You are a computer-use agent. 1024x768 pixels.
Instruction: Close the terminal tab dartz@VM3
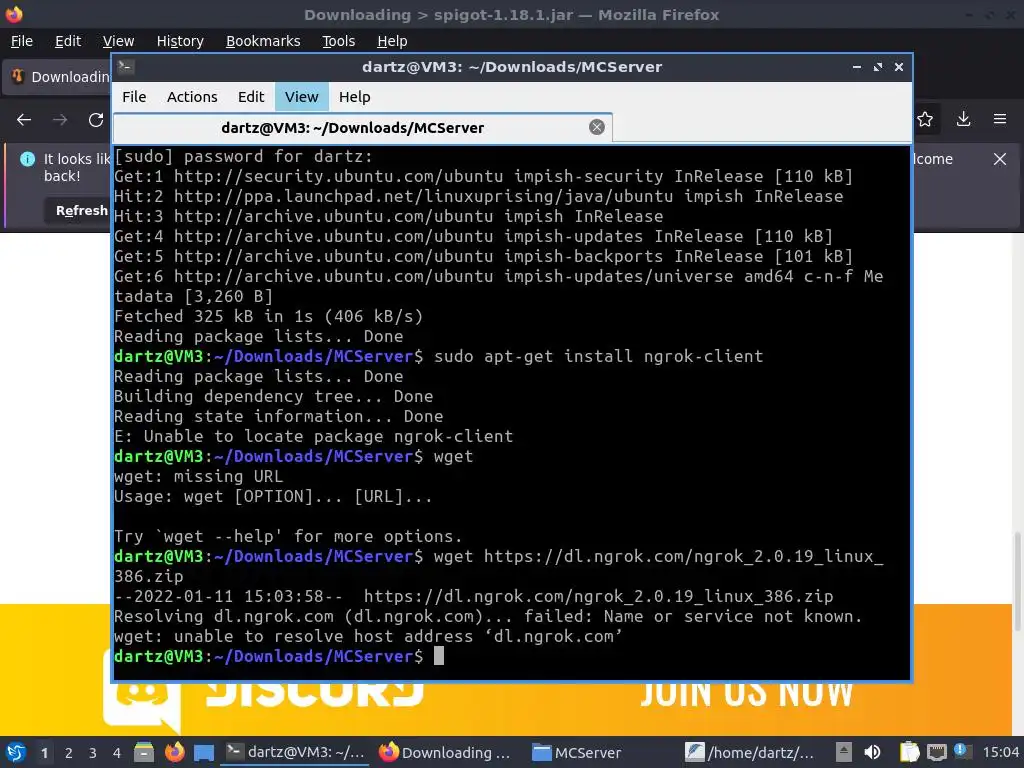[x=596, y=127]
